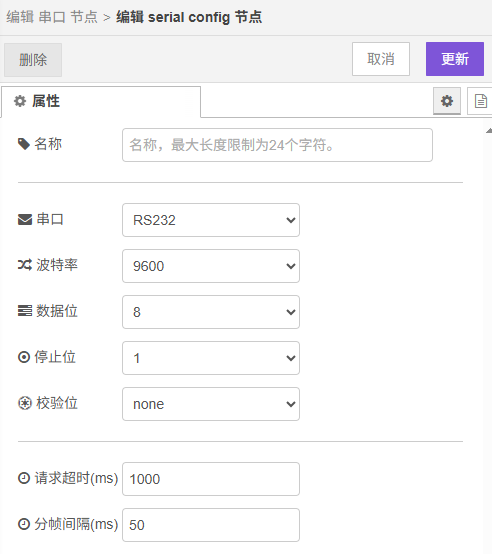Image resolution: width=492 pixels, height=554 pixels.
Task: Expand the 停止位 dropdown showing 1
Action: [x=211, y=358]
